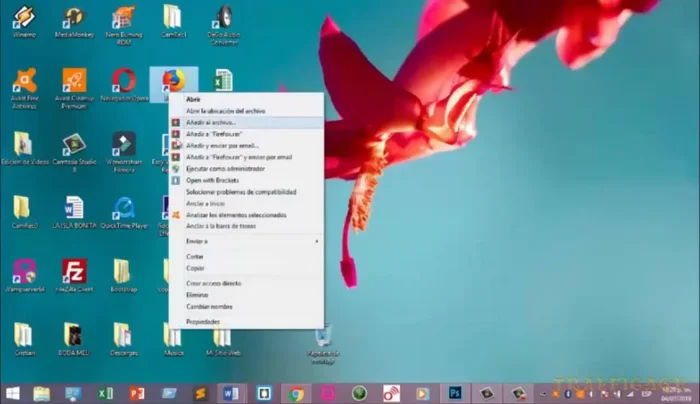Select the Camtasia Studio 8 shortcut
This screenshot has height=404, width=700.
click(74, 152)
